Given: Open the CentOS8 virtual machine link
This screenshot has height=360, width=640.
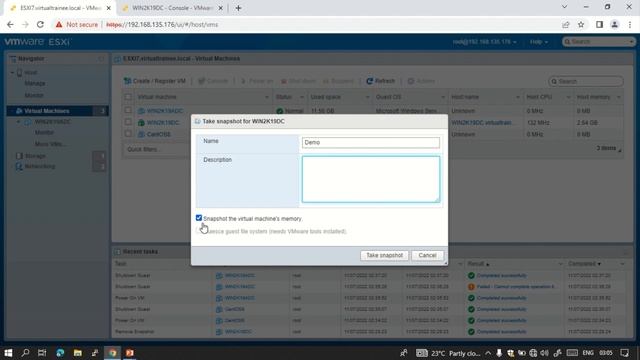Looking at the screenshot, I should [x=159, y=134].
